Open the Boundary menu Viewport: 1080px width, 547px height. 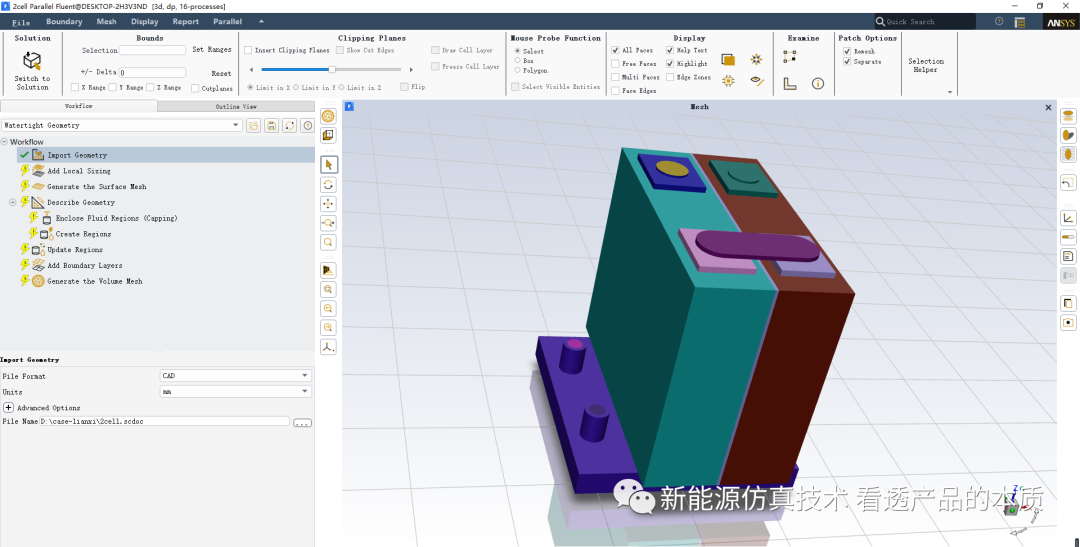point(64,21)
